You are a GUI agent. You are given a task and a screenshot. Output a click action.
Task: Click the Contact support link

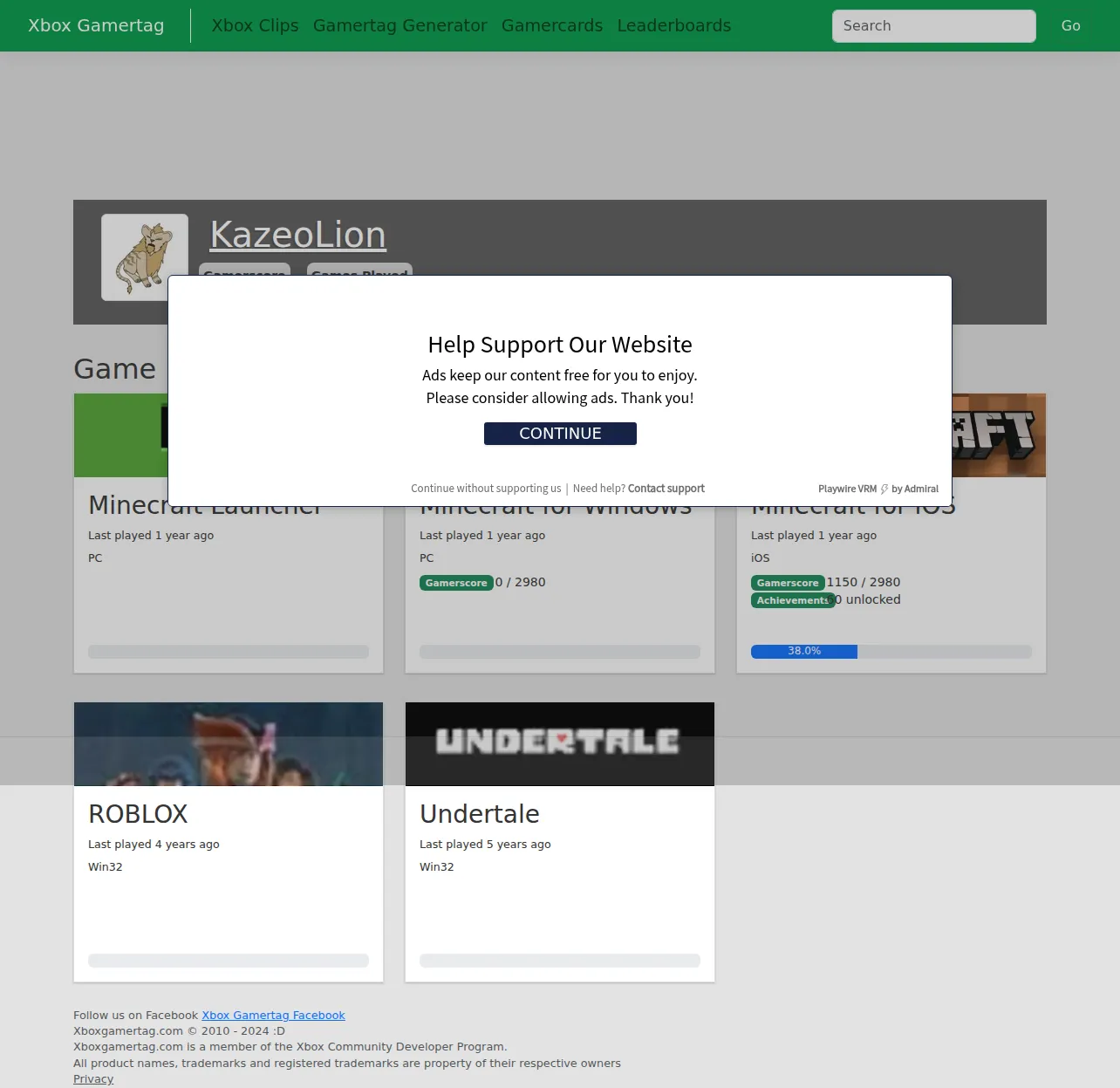(666, 489)
